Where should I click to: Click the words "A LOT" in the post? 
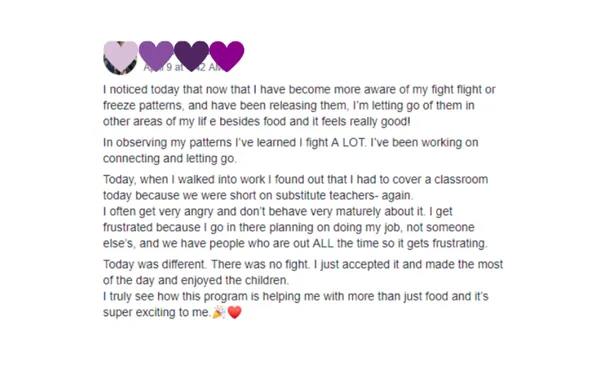347,142
